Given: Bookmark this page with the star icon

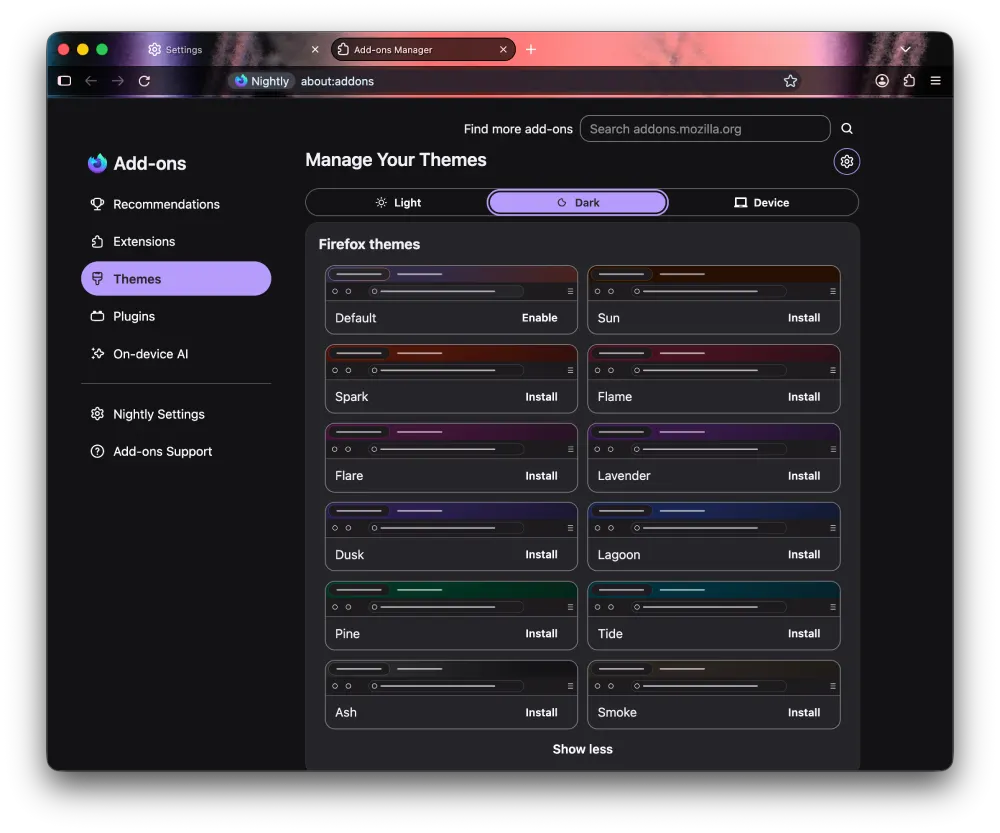Looking at the screenshot, I should pyautogui.click(x=791, y=81).
